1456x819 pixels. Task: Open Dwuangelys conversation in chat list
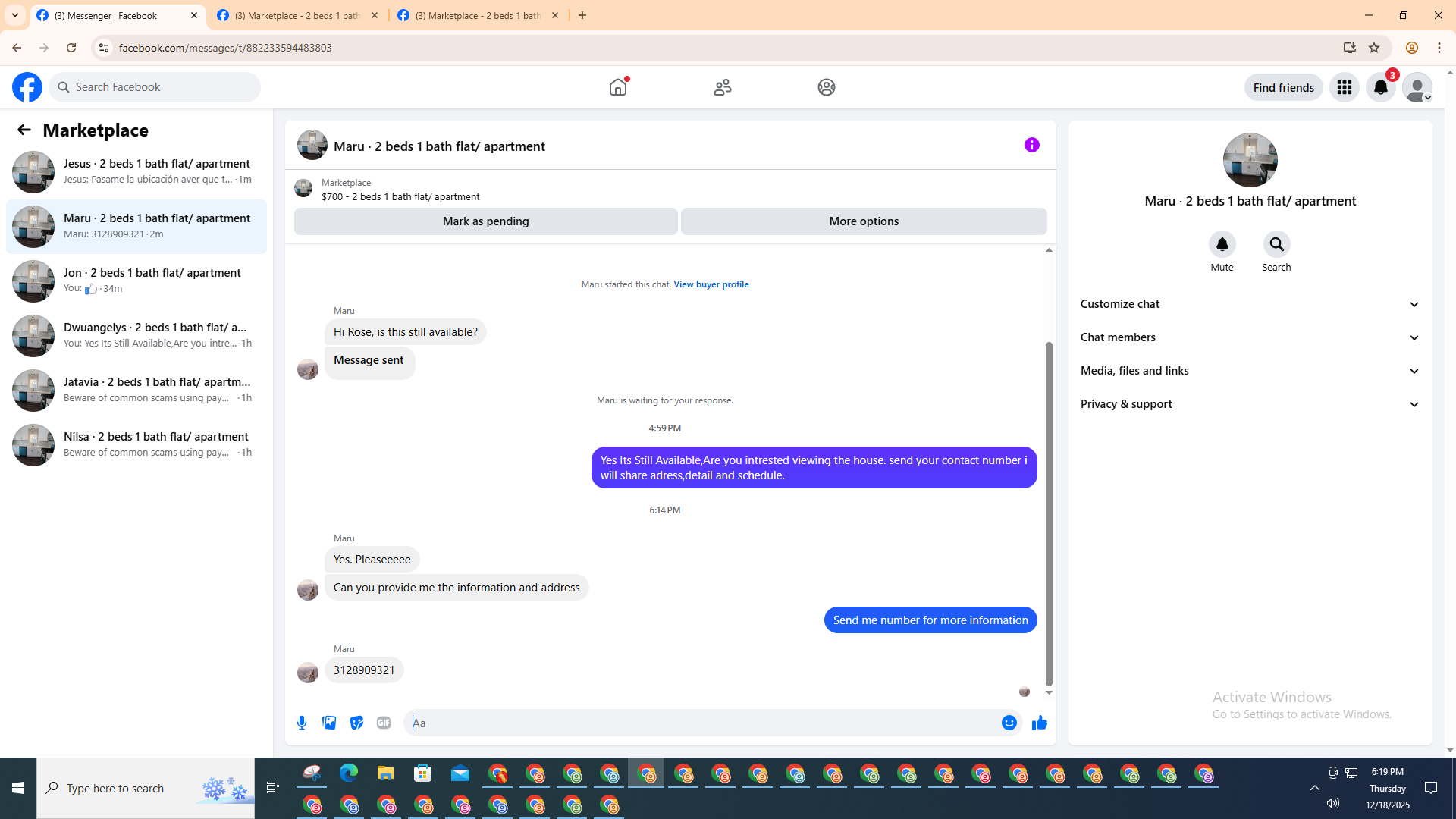pyautogui.click(x=136, y=336)
